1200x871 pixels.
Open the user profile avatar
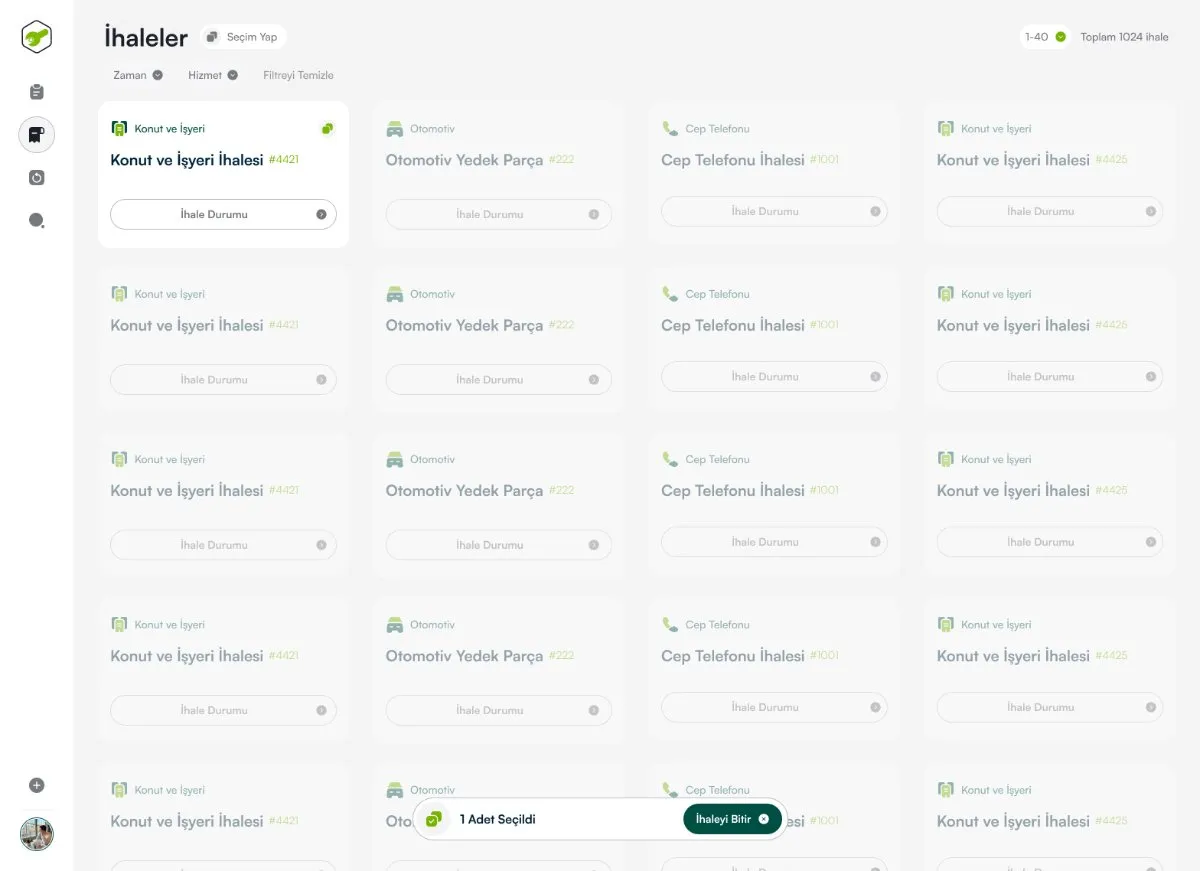coord(37,834)
